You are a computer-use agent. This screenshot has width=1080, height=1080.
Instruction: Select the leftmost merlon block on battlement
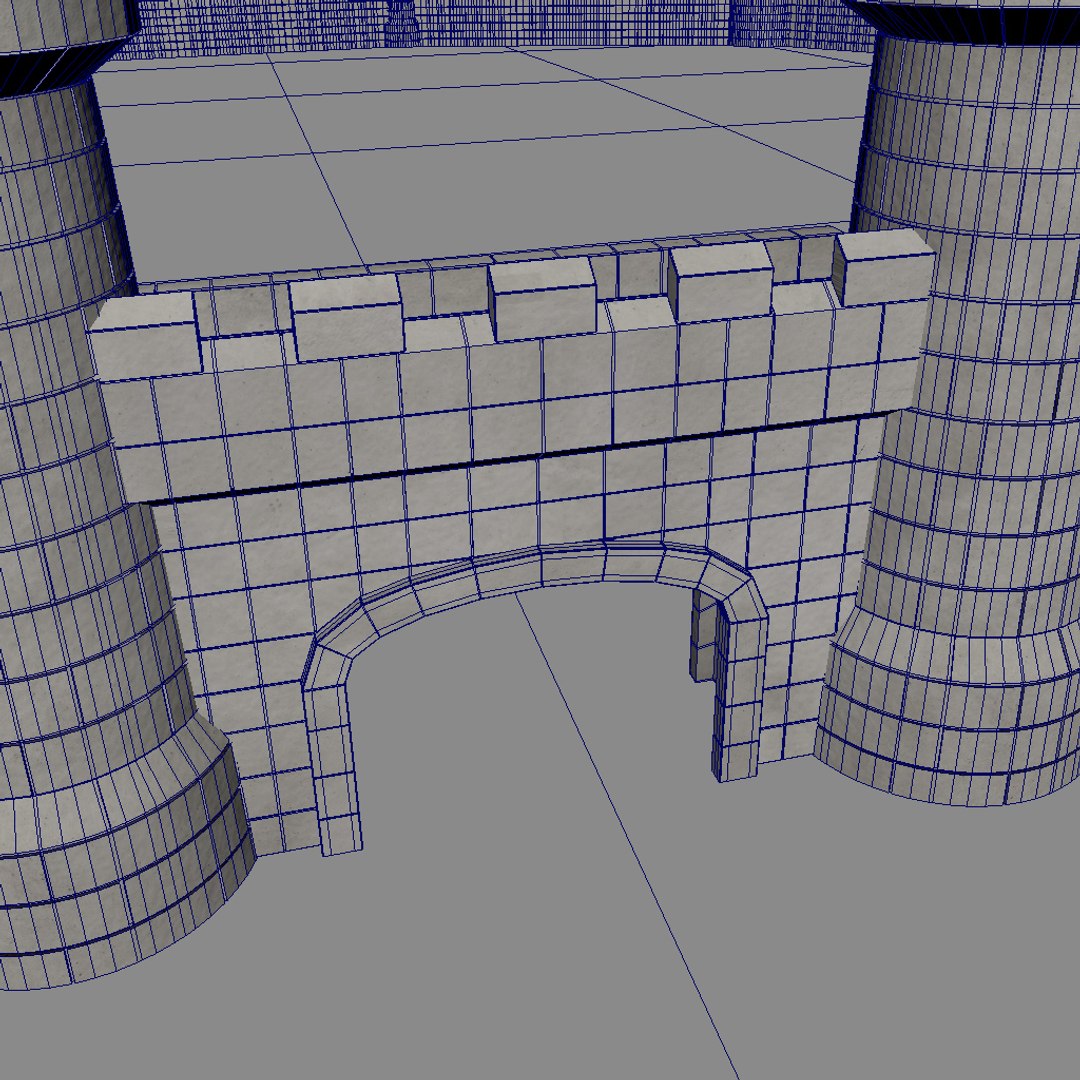(146, 336)
